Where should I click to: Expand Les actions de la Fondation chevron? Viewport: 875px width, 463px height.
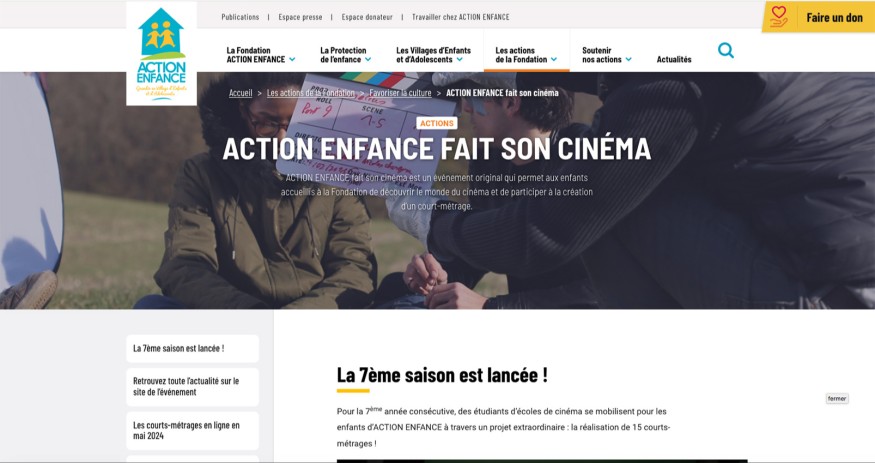click(554, 59)
